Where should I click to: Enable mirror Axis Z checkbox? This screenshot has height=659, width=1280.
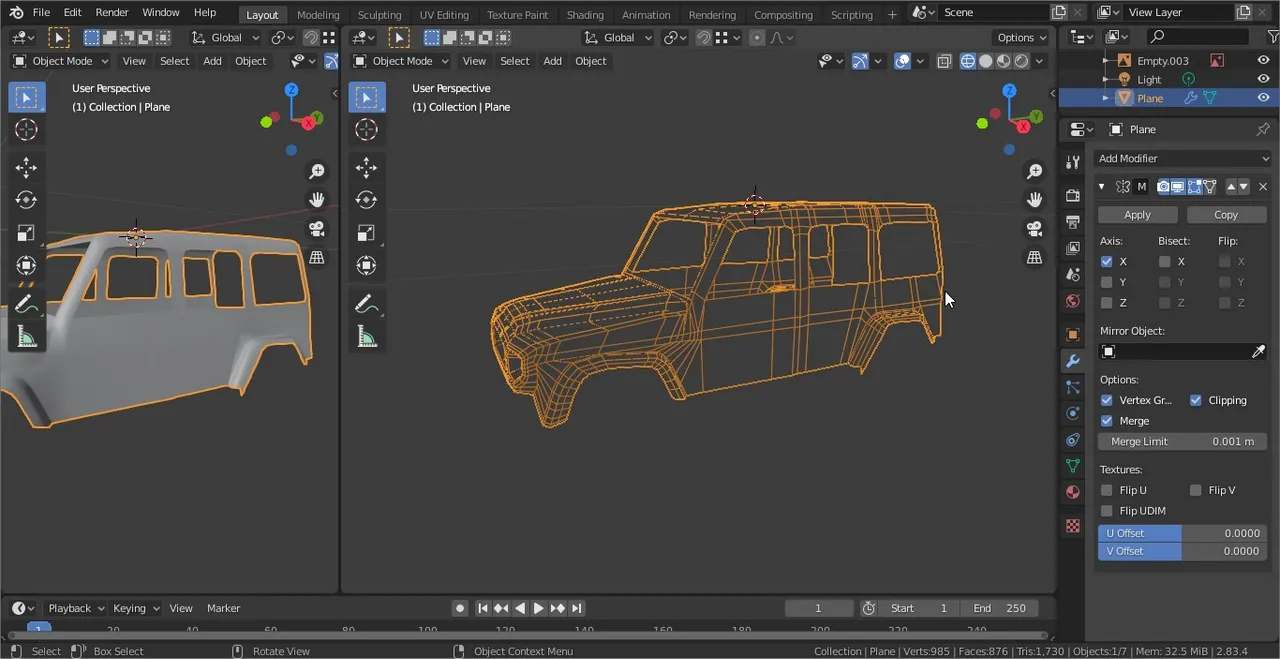click(x=1106, y=302)
